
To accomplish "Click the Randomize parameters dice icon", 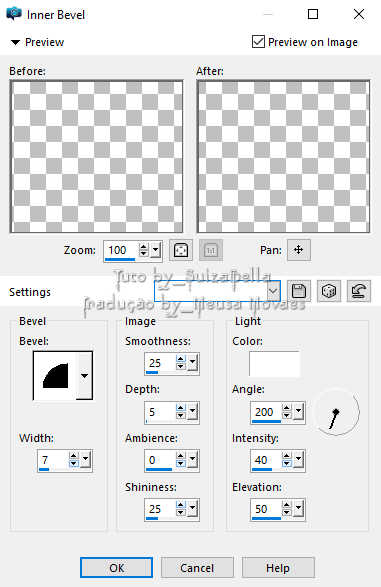I will [329, 291].
